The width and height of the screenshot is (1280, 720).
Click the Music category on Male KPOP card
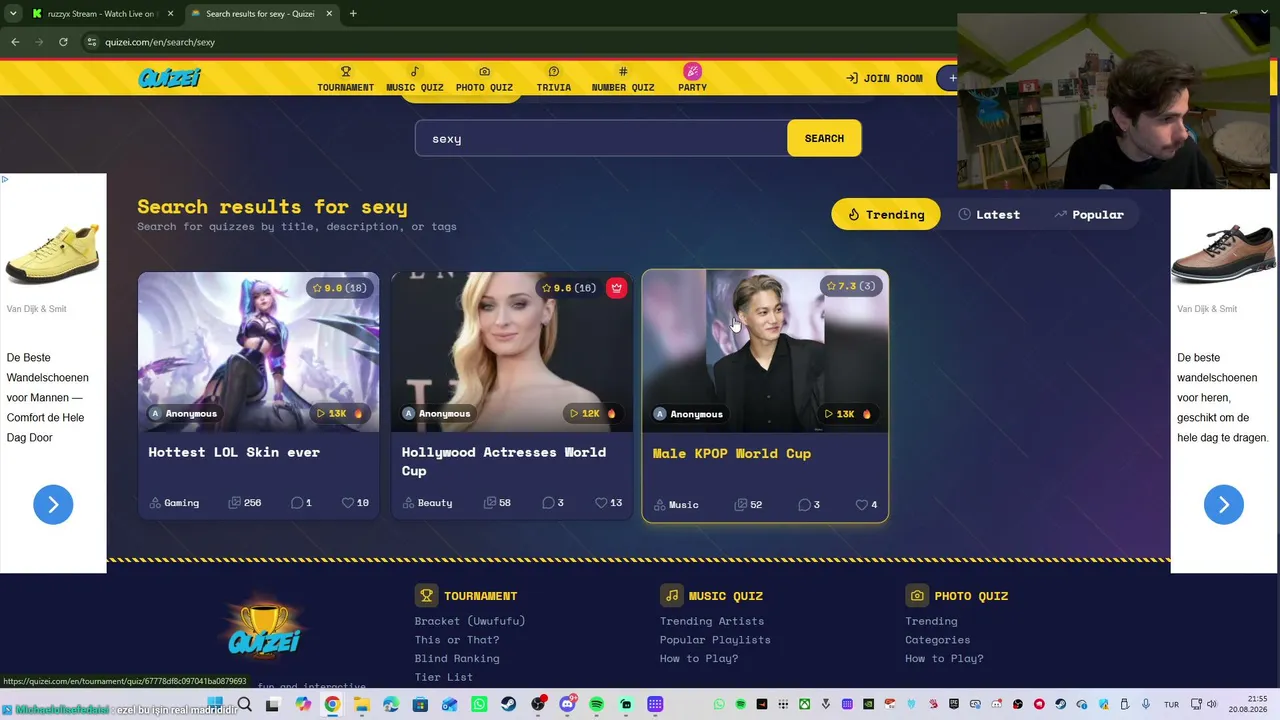(676, 505)
